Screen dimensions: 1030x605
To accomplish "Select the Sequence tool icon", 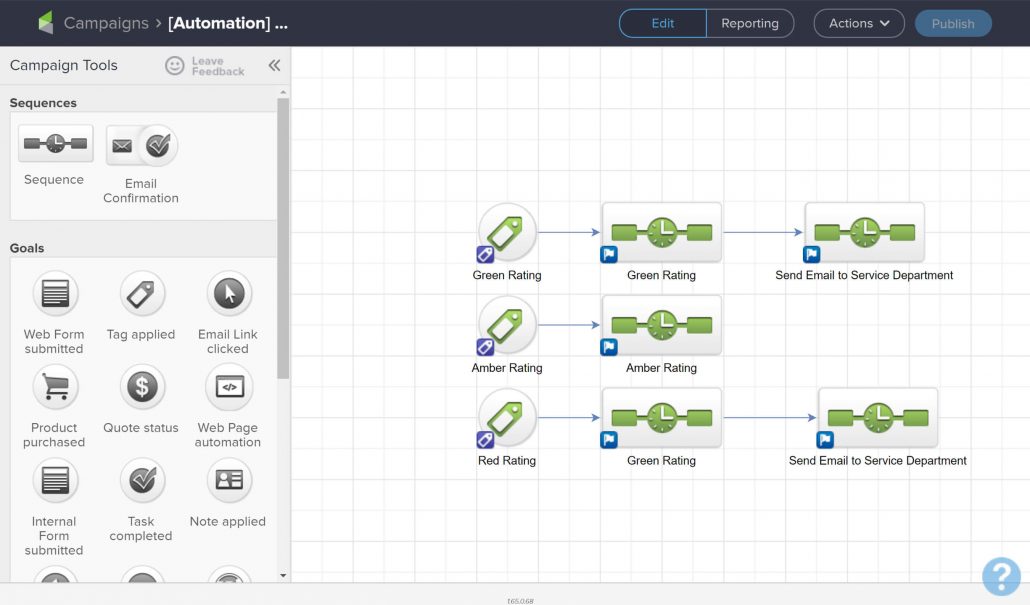I will click(x=55, y=143).
